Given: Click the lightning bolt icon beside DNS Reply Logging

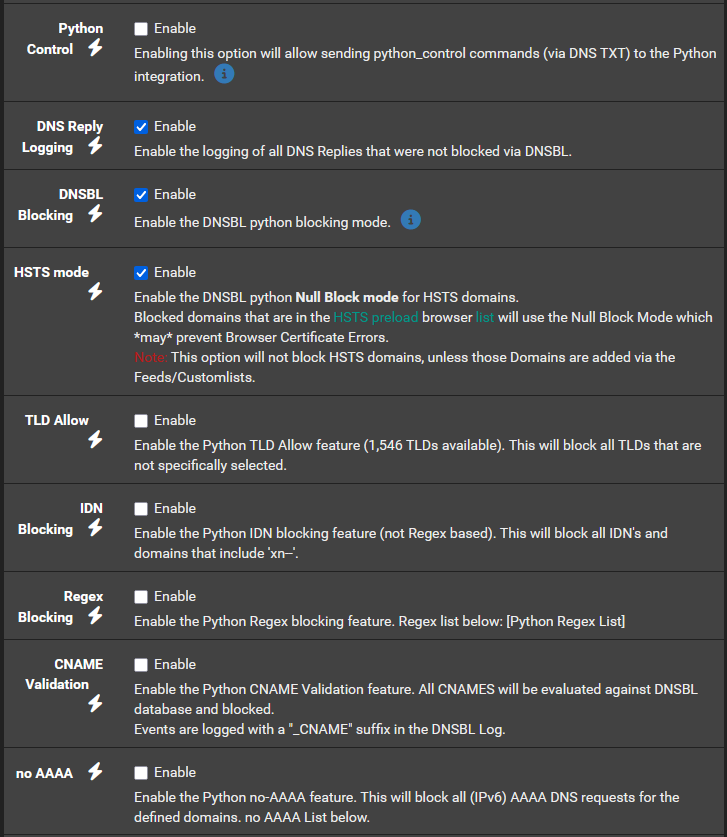Looking at the screenshot, I should (x=95, y=147).
